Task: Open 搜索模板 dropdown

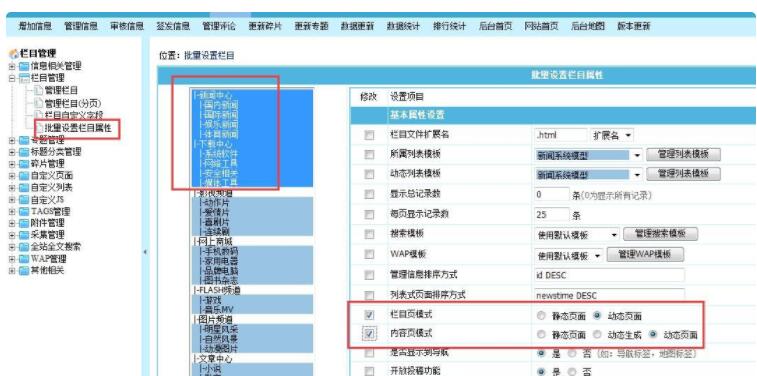Action: point(576,235)
